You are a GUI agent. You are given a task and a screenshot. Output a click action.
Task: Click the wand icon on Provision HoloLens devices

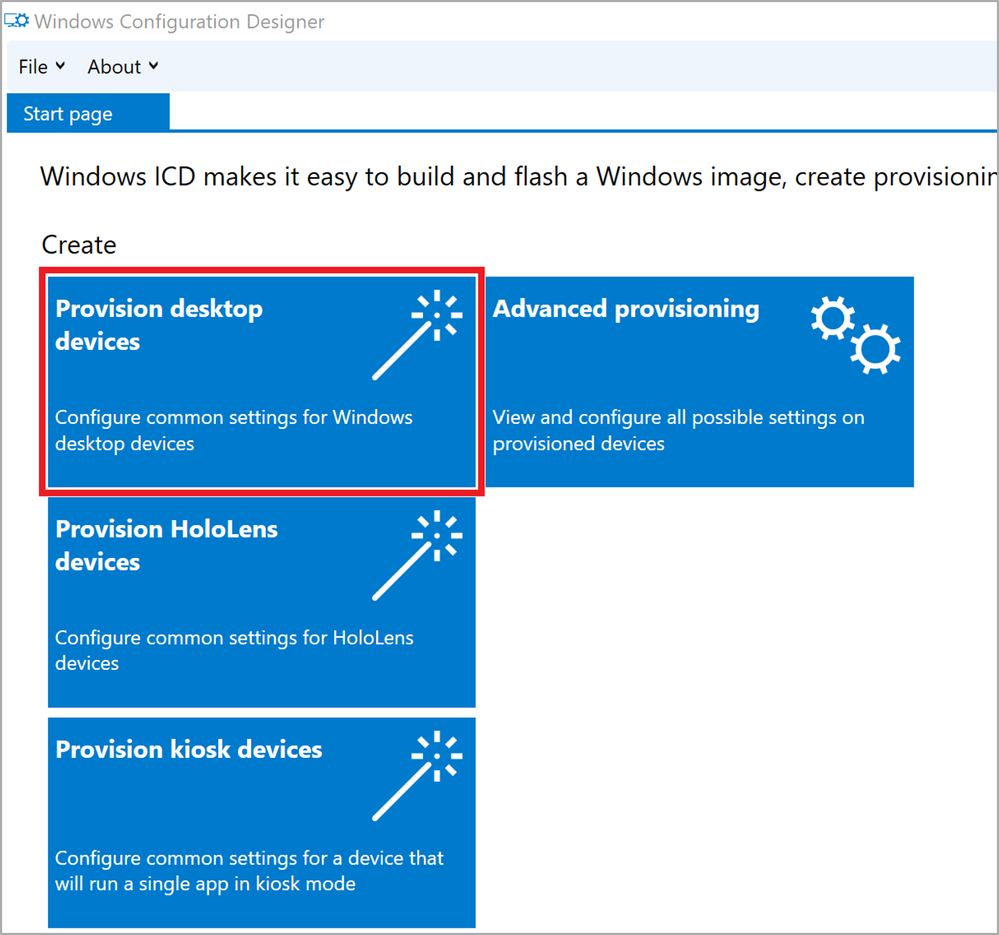tap(417, 555)
